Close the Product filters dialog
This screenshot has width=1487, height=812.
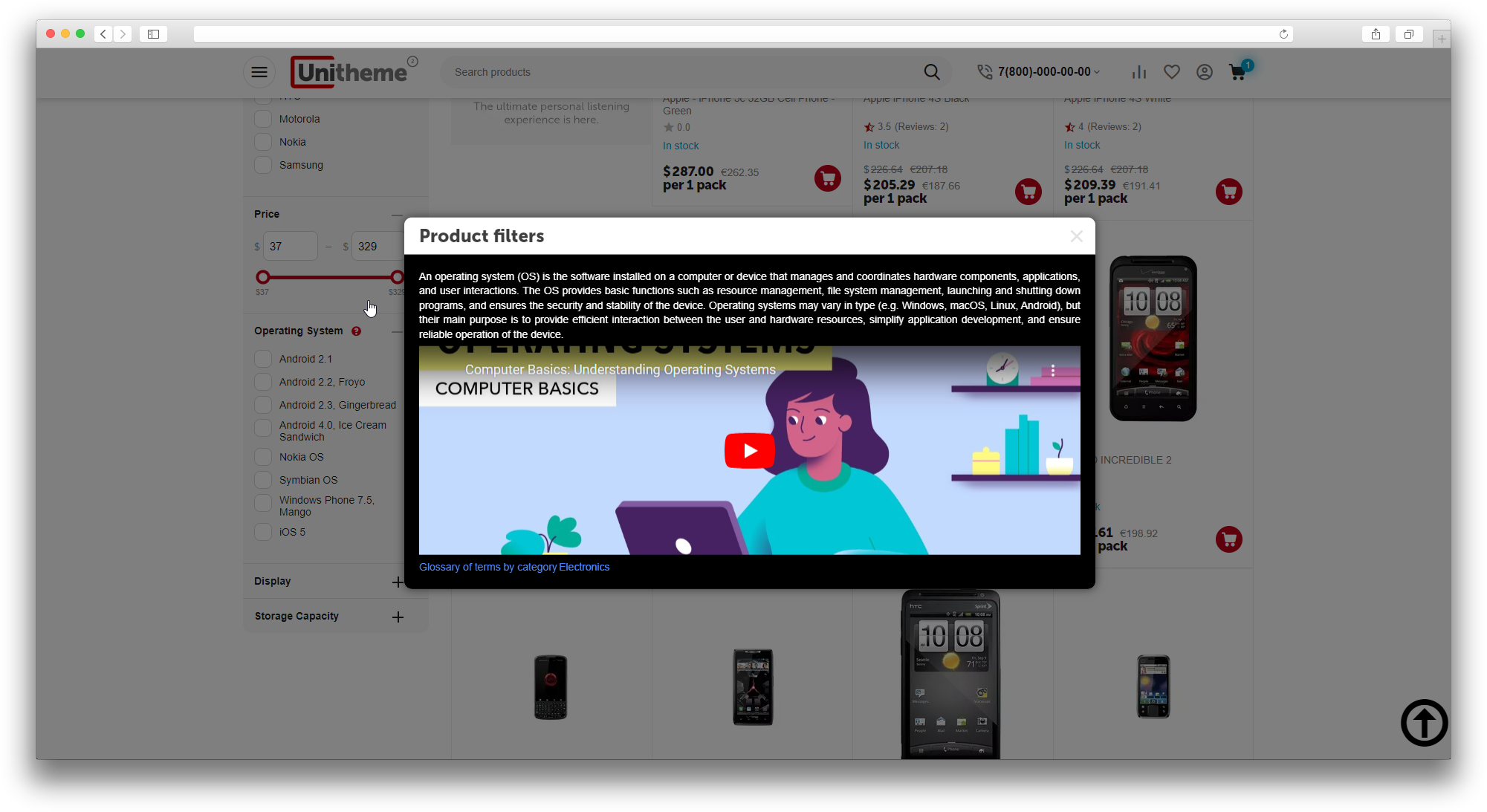click(1076, 236)
